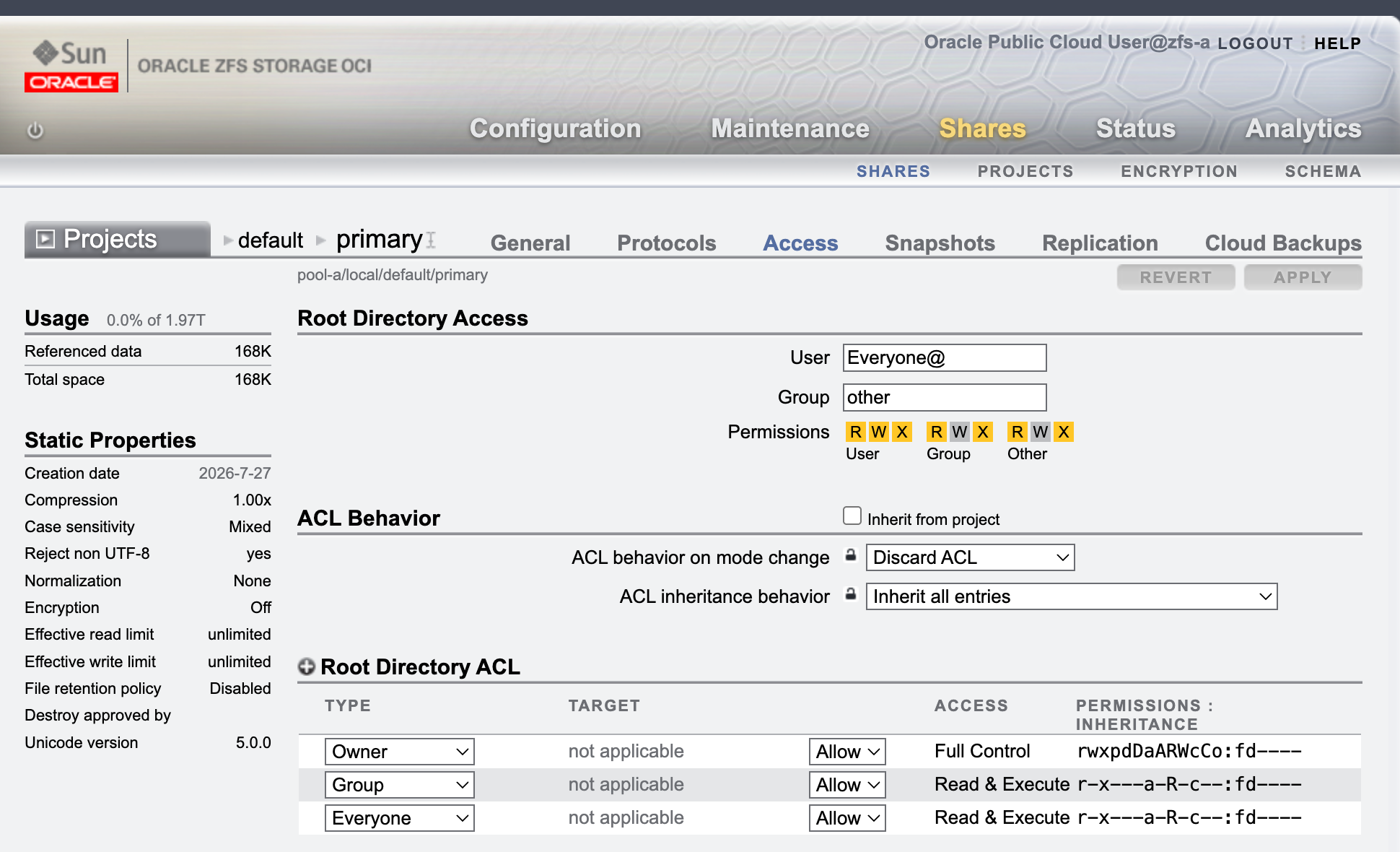Screen dimensions: 1400x852
Task: Switch to the ENCRYPTION subtab
Action: (1179, 171)
